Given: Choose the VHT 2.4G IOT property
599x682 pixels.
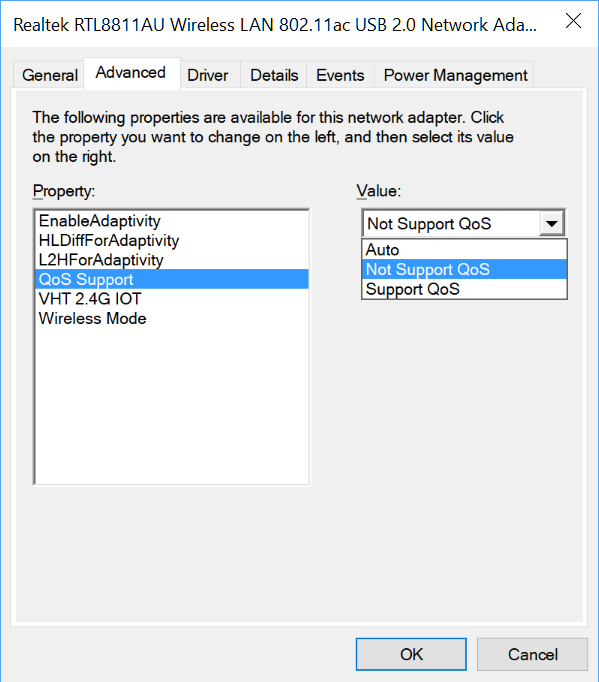Looking at the screenshot, I should (x=172, y=299).
